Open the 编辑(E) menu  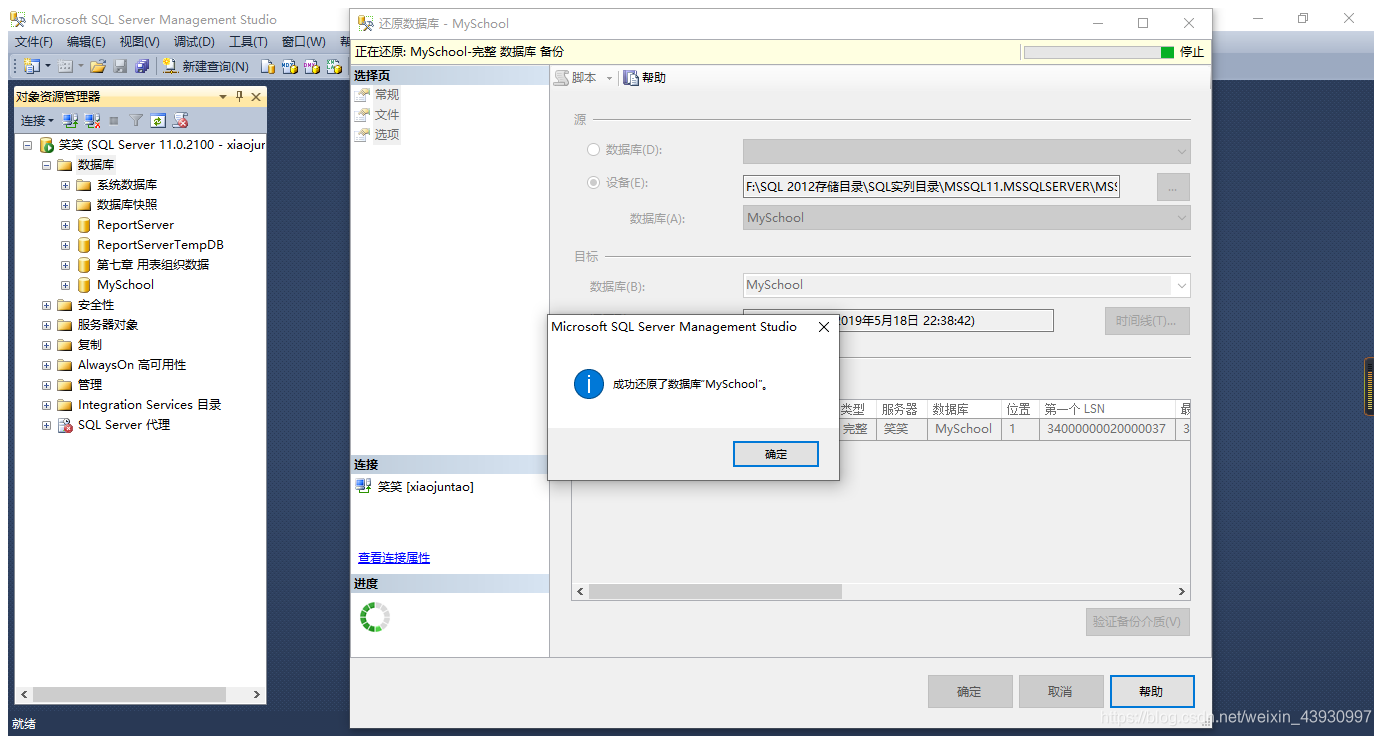click(86, 42)
